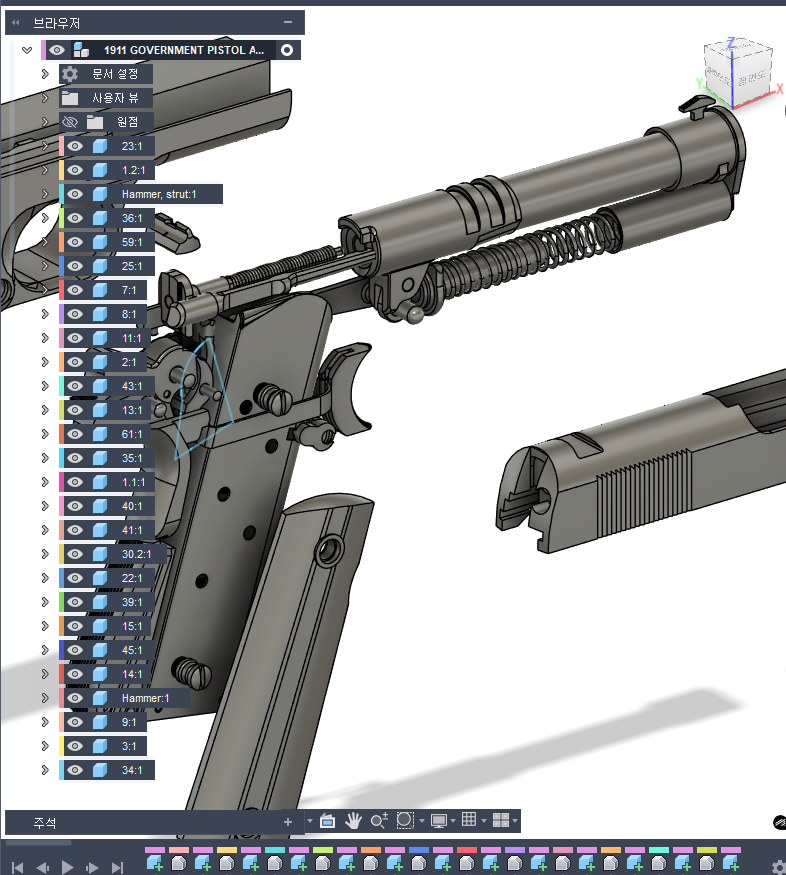Image resolution: width=786 pixels, height=875 pixels.
Task: Click the component cube icon for 30.2:1
Action: coord(100,554)
